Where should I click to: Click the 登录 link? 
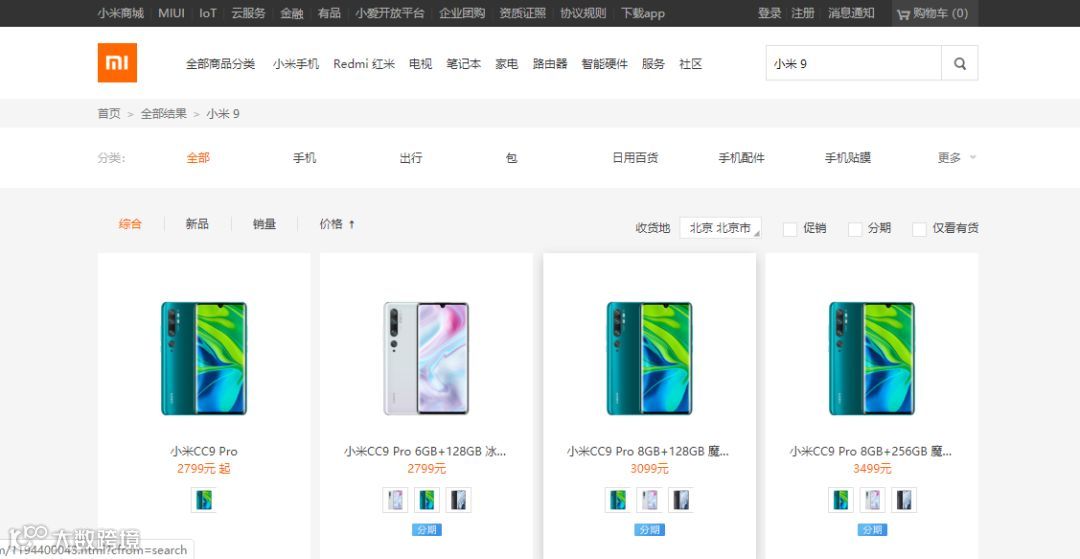tap(769, 13)
